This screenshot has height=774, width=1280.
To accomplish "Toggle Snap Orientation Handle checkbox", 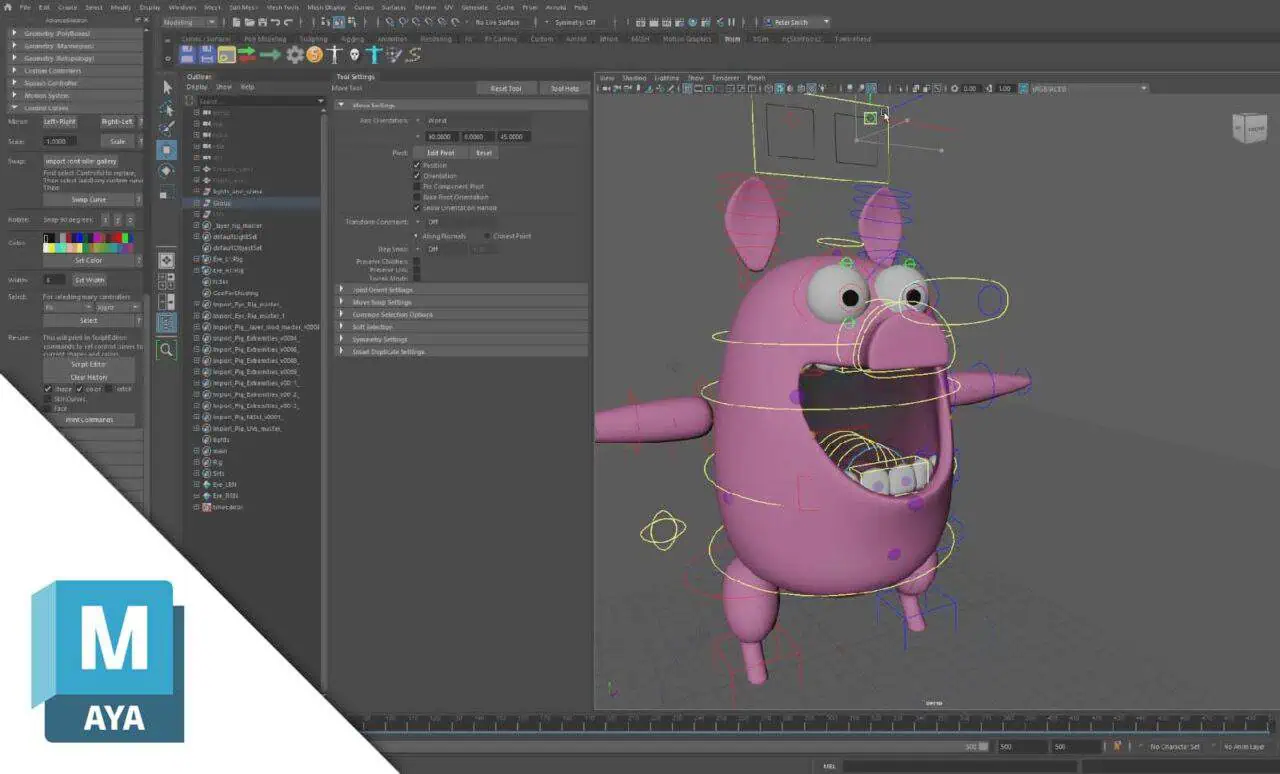I will click(x=417, y=208).
